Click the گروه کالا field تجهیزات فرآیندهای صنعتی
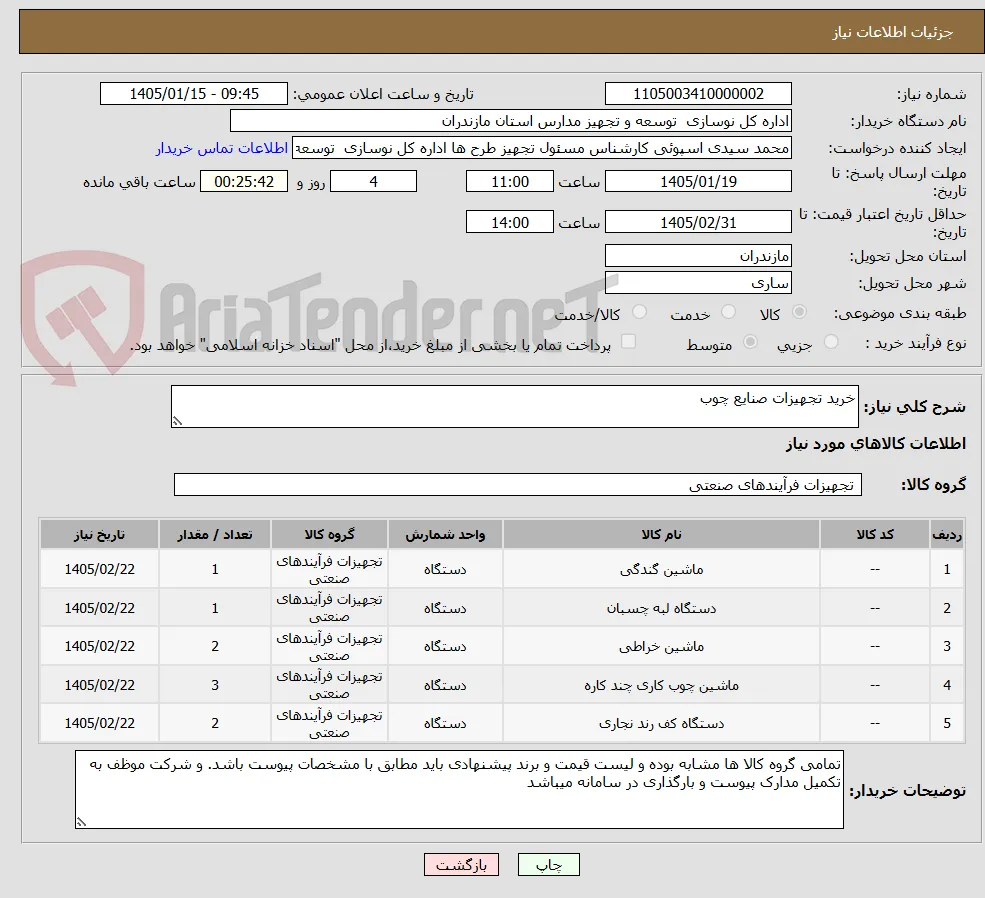This screenshot has height=898, width=985. 518,485
